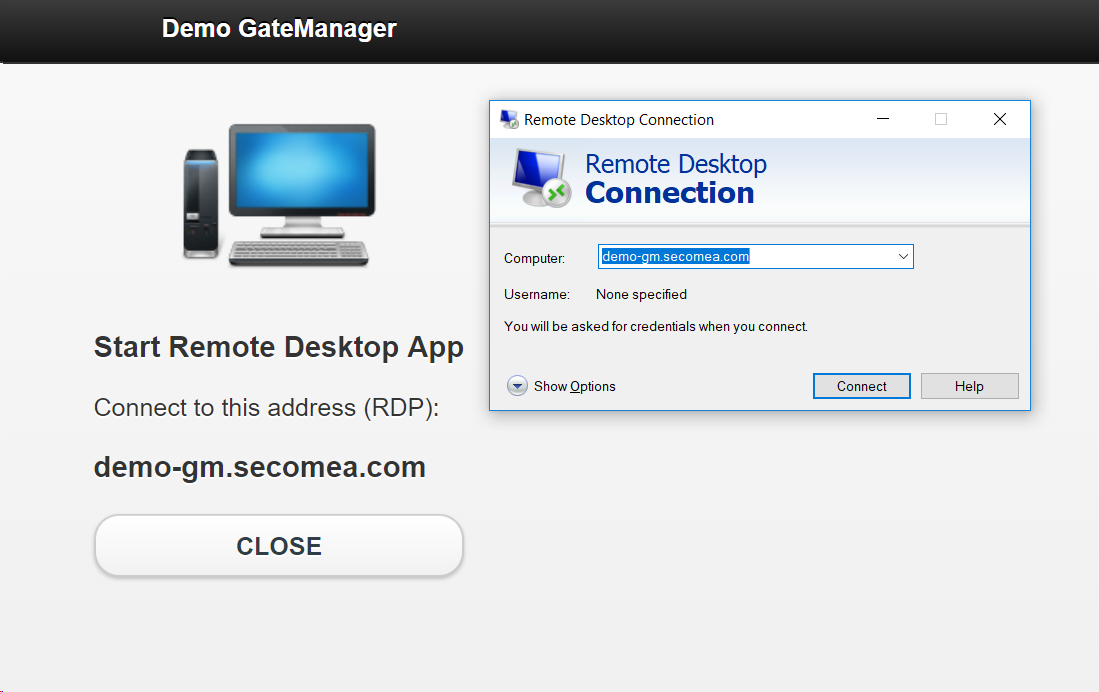Open Help in Remote Desktop Connection dialog
The image size is (1099, 692).
click(x=969, y=386)
